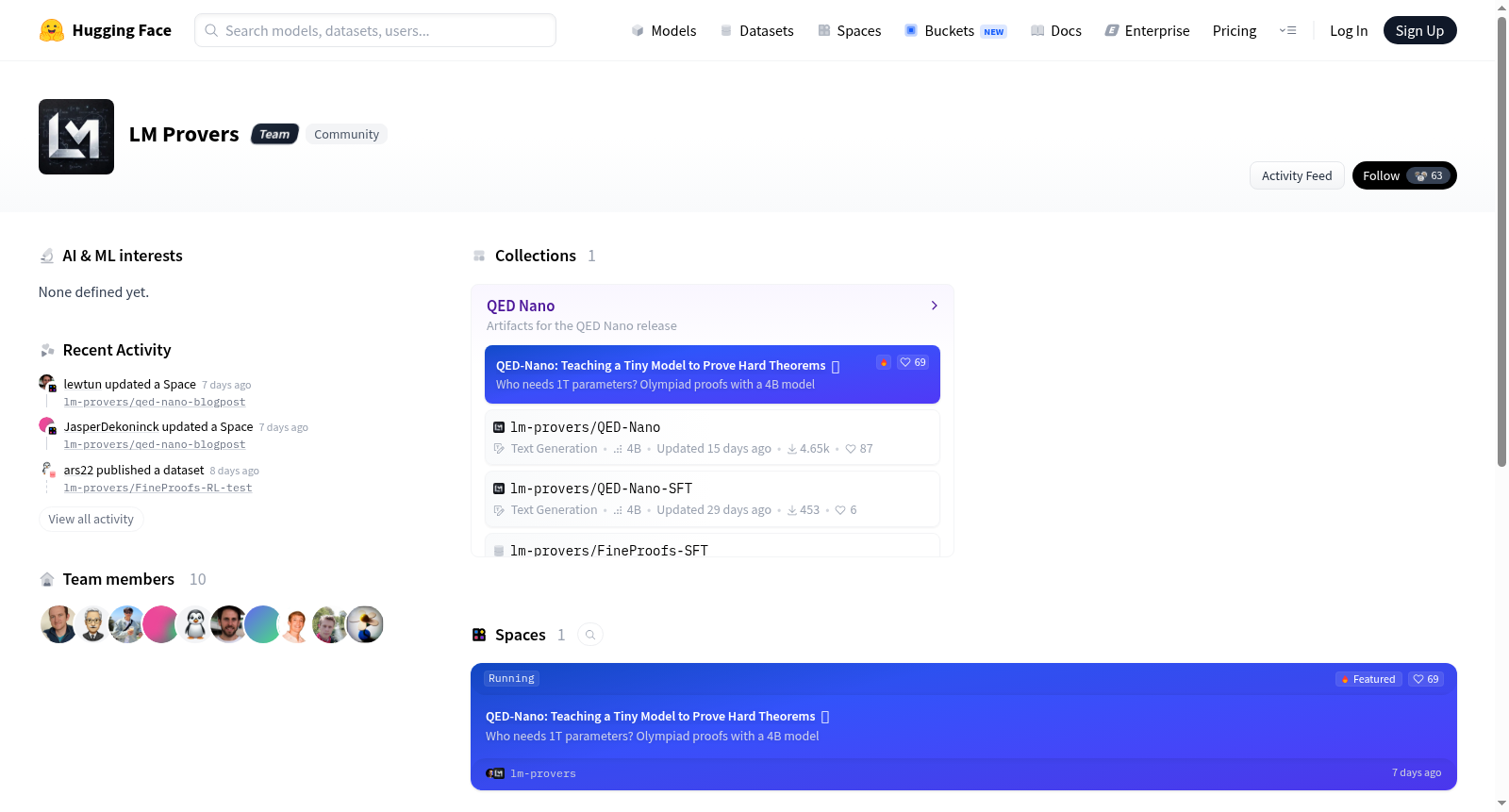
Task: Click the Datasets icon in the navigation
Action: coord(726,31)
